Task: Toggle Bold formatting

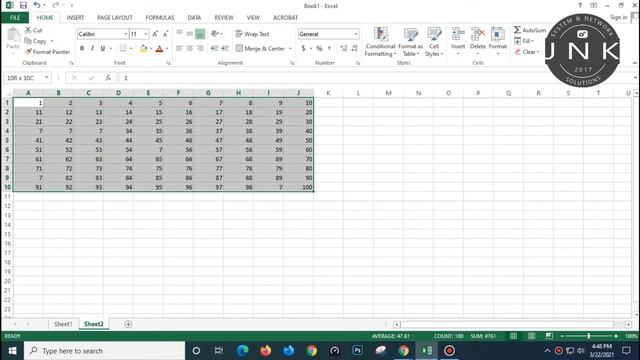Action: click(x=82, y=49)
